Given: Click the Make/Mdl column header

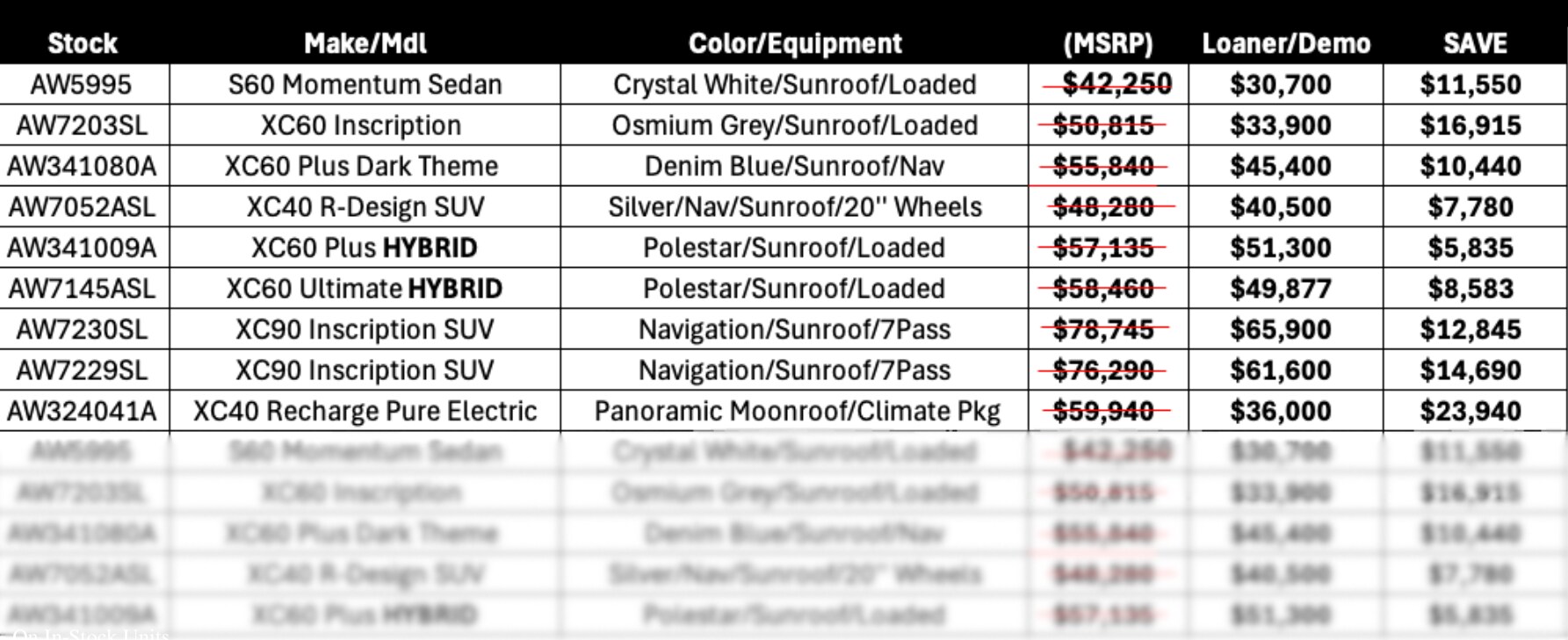Looking at the screenshot, I should 365,43.
